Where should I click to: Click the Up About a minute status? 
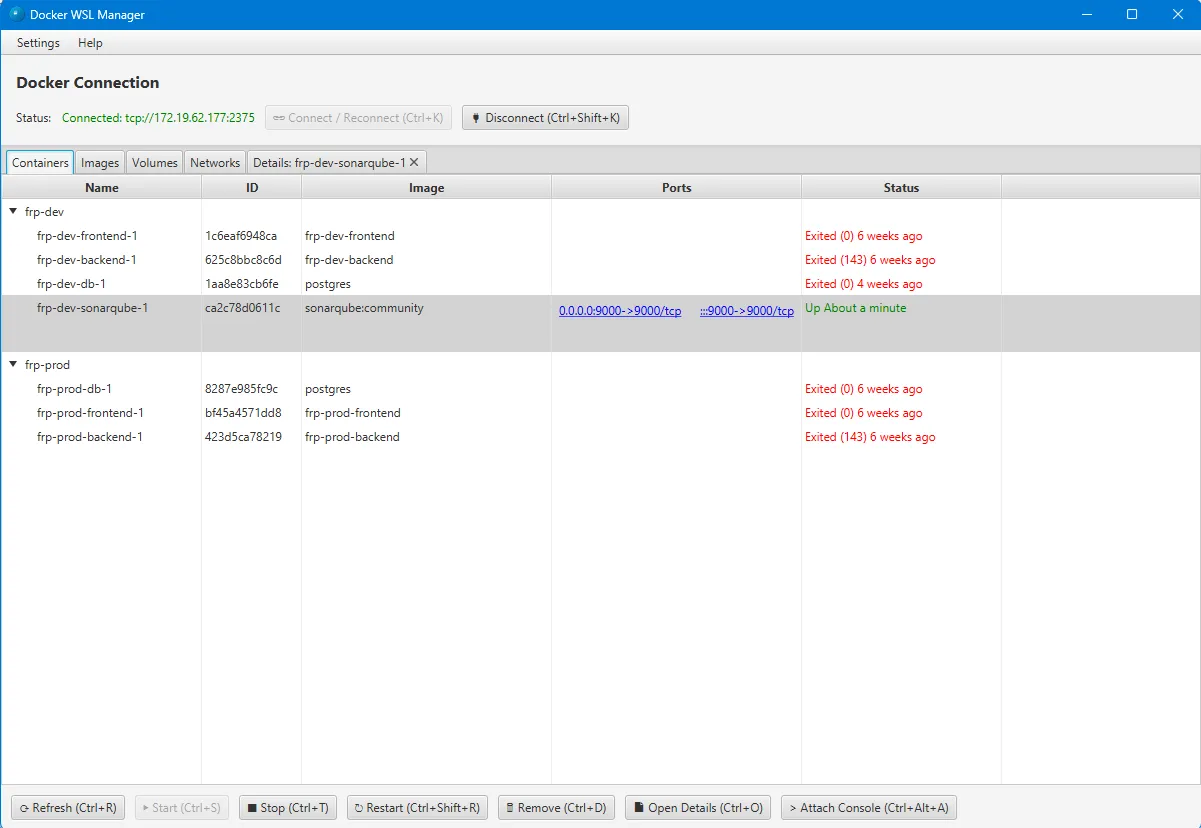coord(856,308)
